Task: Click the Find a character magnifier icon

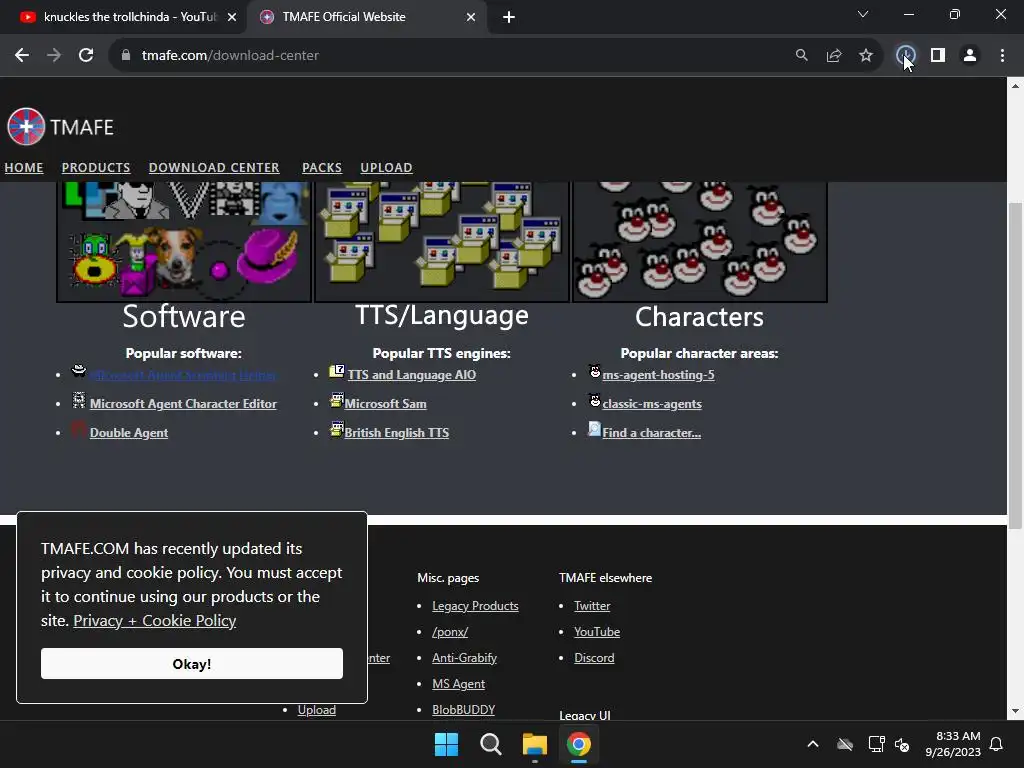Action: pos(594,428)
